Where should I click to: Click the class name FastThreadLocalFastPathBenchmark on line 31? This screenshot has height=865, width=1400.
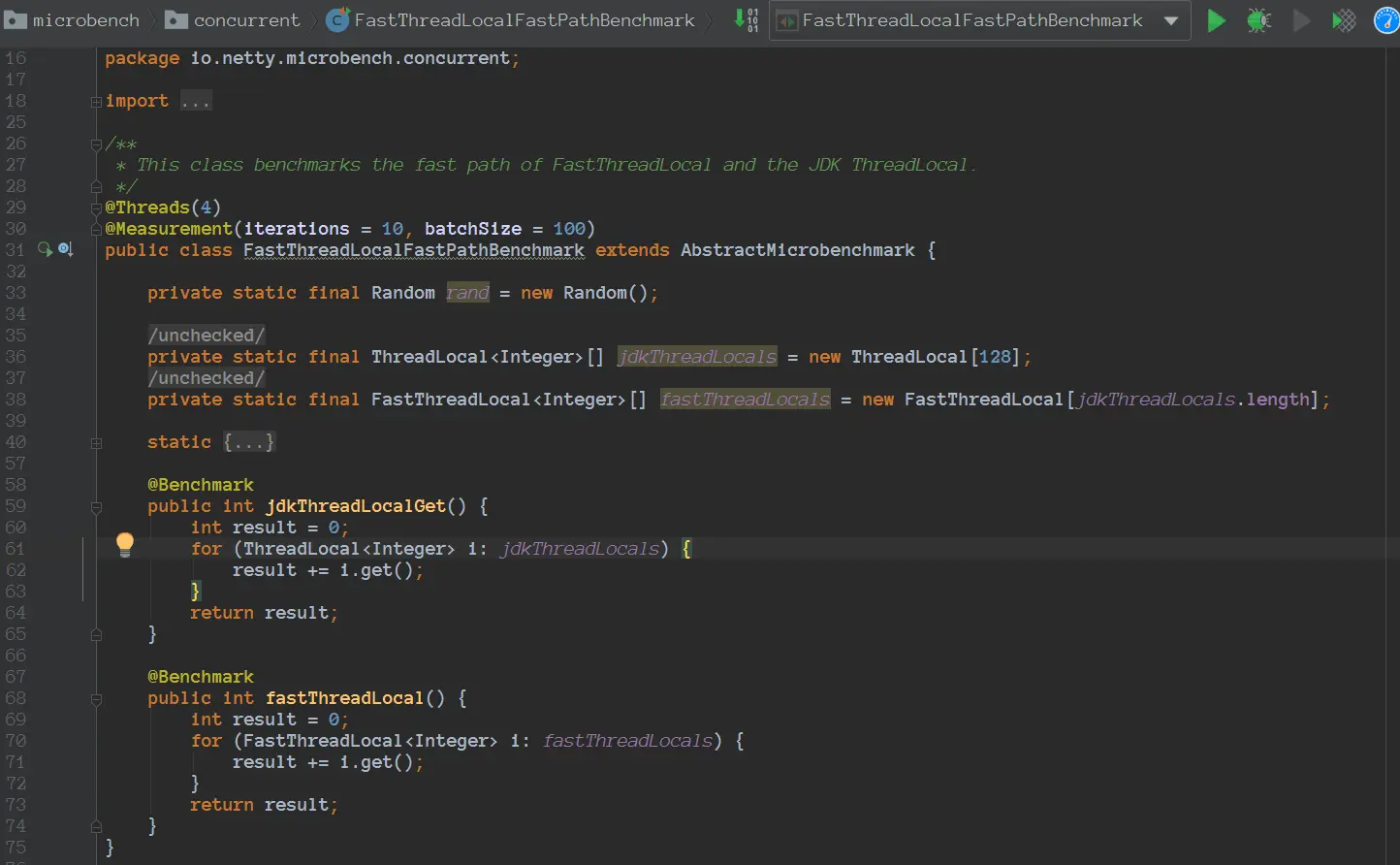pos(414,250)
